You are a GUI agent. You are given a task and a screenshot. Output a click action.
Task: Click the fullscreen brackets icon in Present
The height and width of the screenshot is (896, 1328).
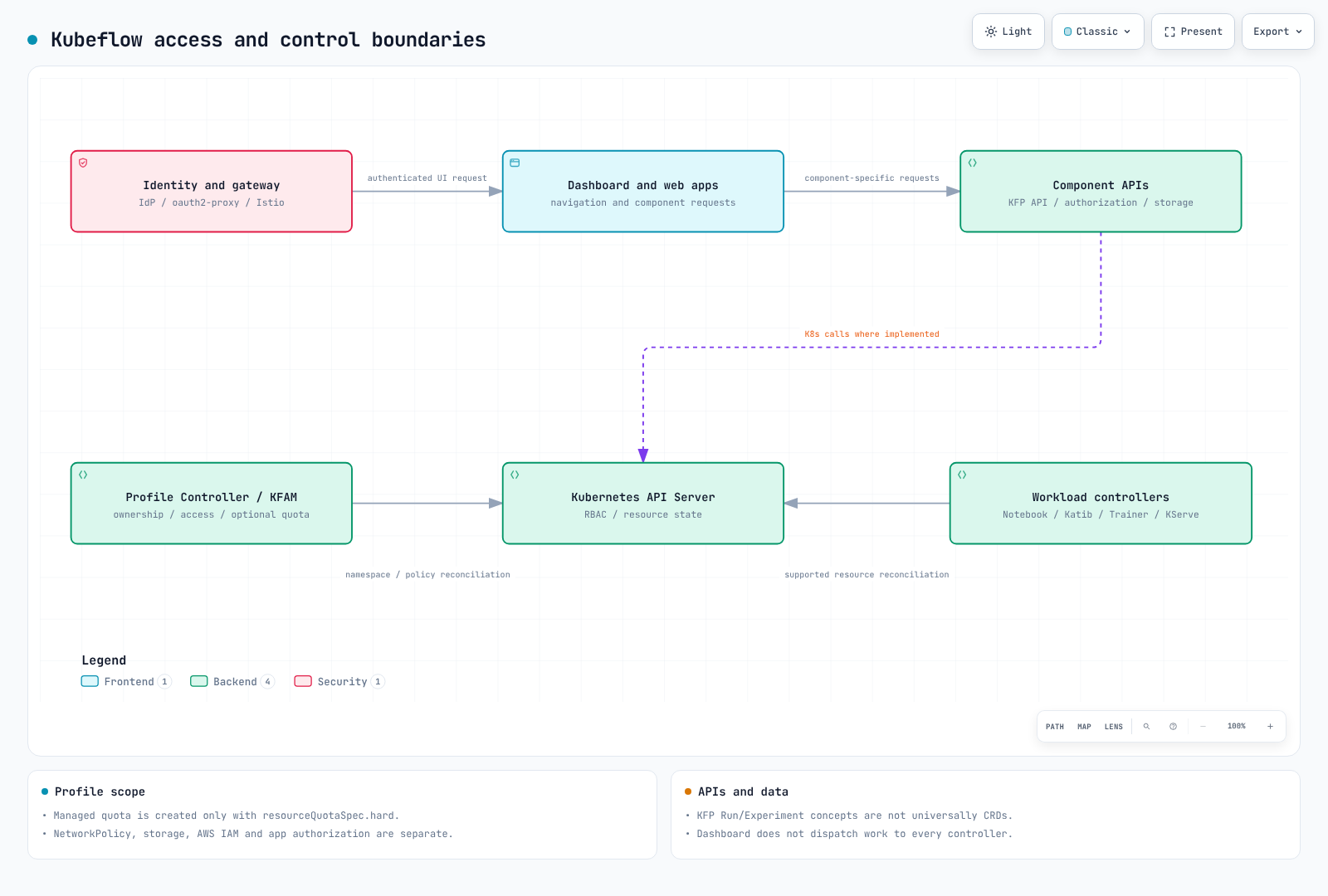[x=1169, y=32]
